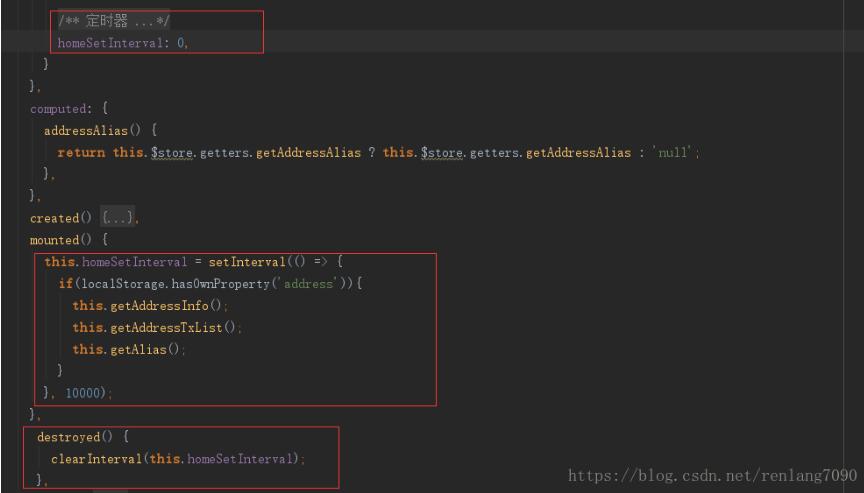864x493 pixels.
Task: Click this.homeSetInterval assignment in mounted
Action: pyautogui.click(x=116, y=262)
